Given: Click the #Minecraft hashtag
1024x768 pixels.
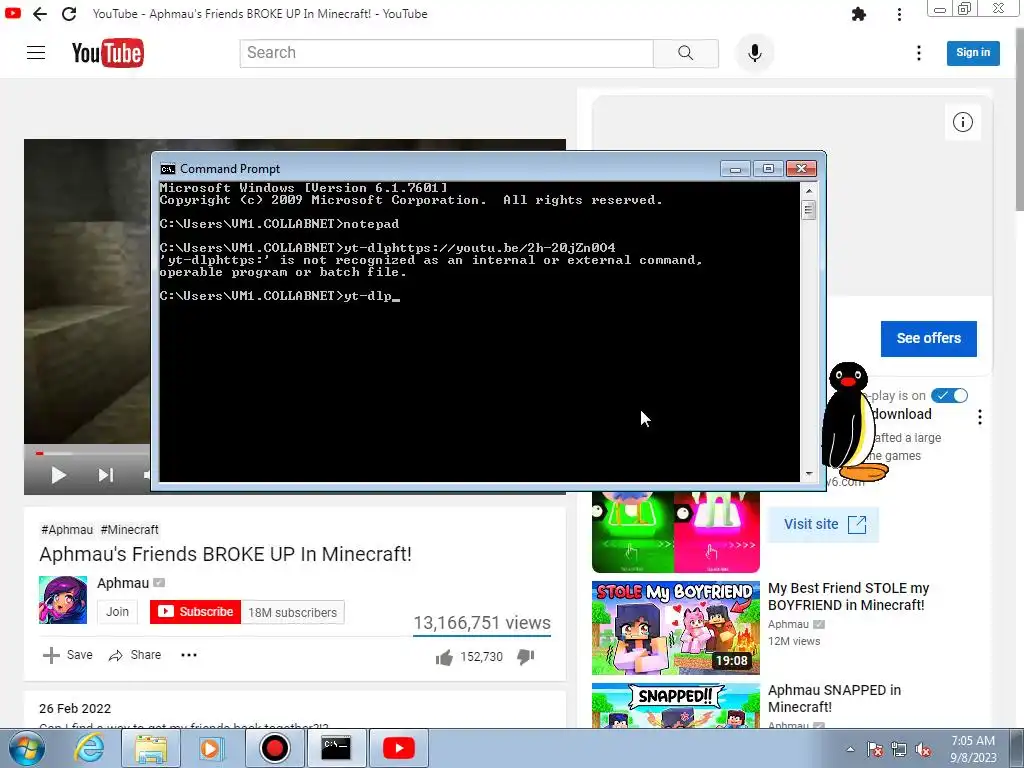Looking at the screenshot, I should pos(129,530).
